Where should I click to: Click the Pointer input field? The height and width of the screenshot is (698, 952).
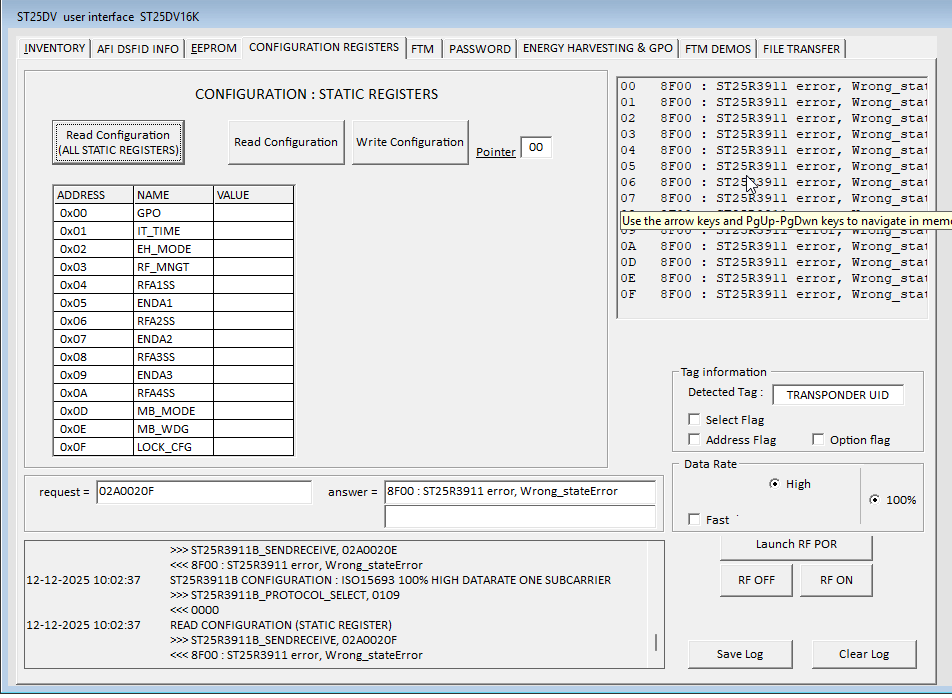point(536,148)
